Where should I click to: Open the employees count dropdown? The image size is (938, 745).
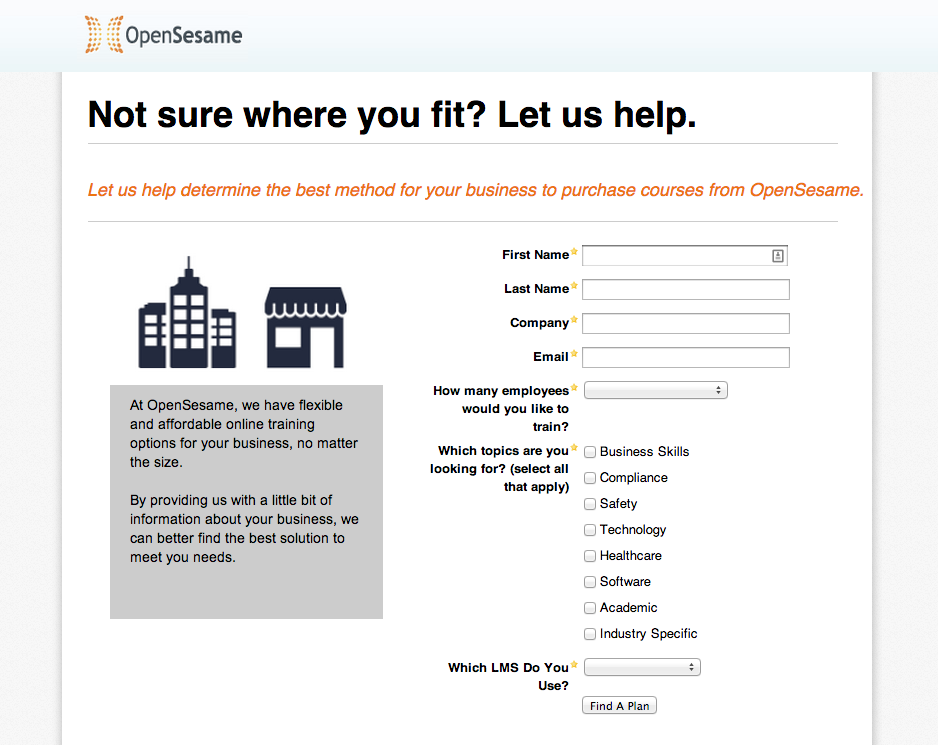point(655,390)
